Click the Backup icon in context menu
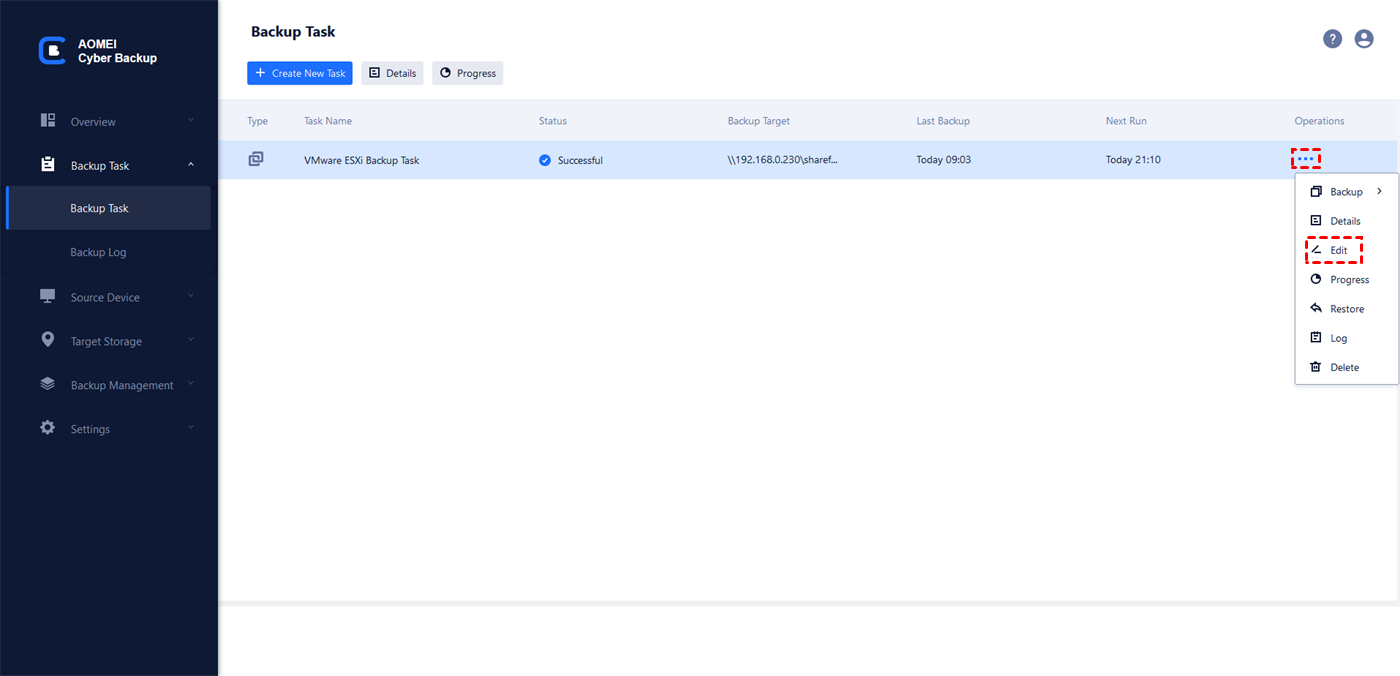The height and width of the screenshot is (676, 1400). tap(1316, 191)
